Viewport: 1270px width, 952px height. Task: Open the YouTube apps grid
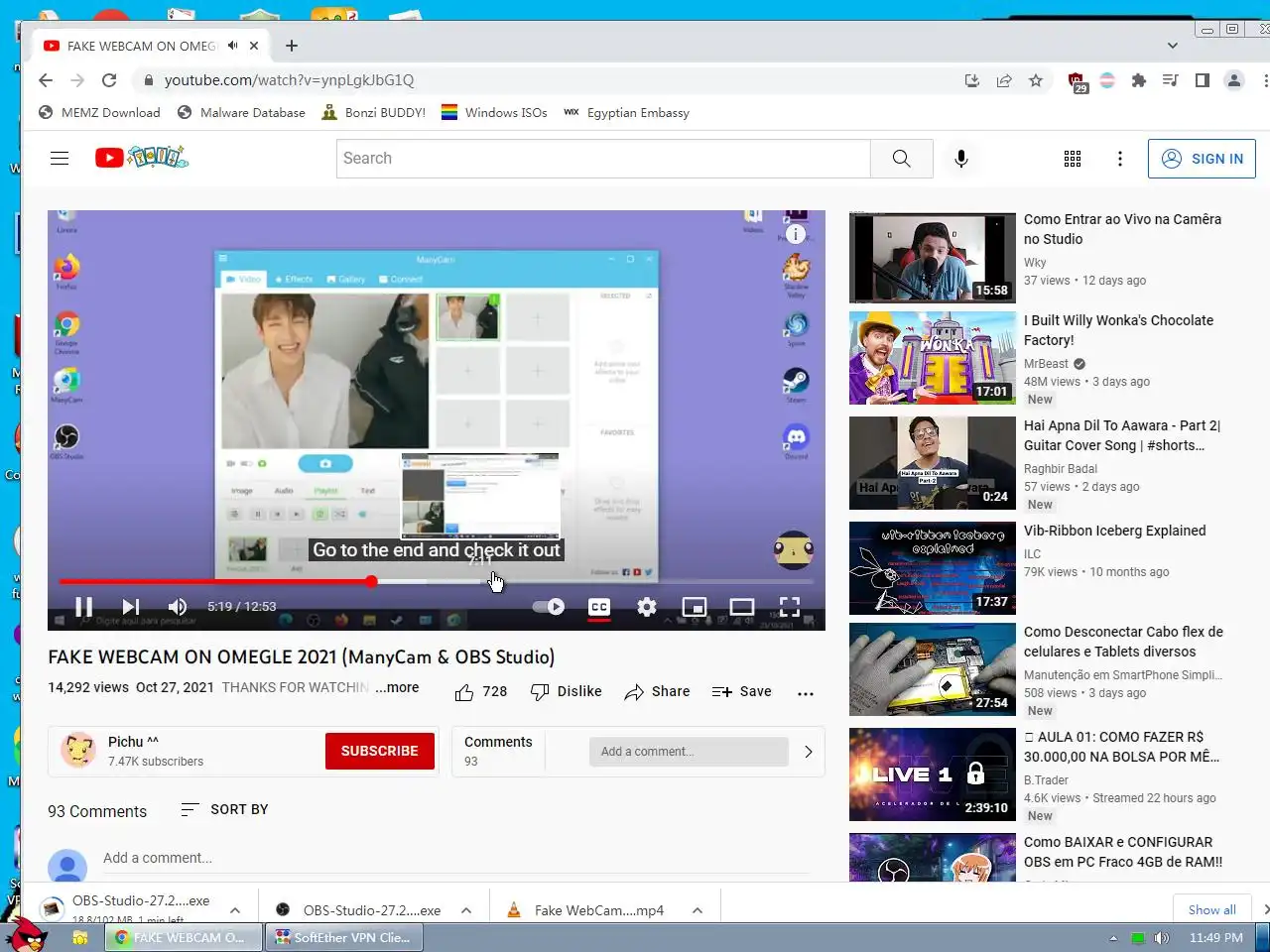pos(1073,159)
